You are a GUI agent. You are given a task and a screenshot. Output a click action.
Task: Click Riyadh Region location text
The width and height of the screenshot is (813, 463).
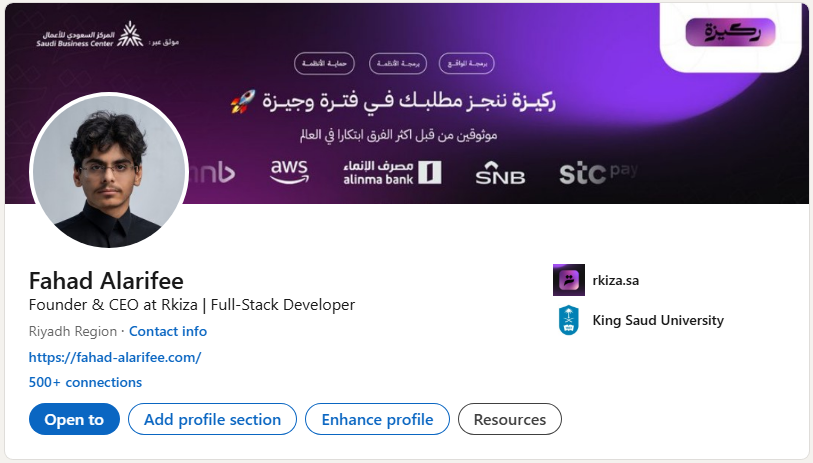pos(73,331)
